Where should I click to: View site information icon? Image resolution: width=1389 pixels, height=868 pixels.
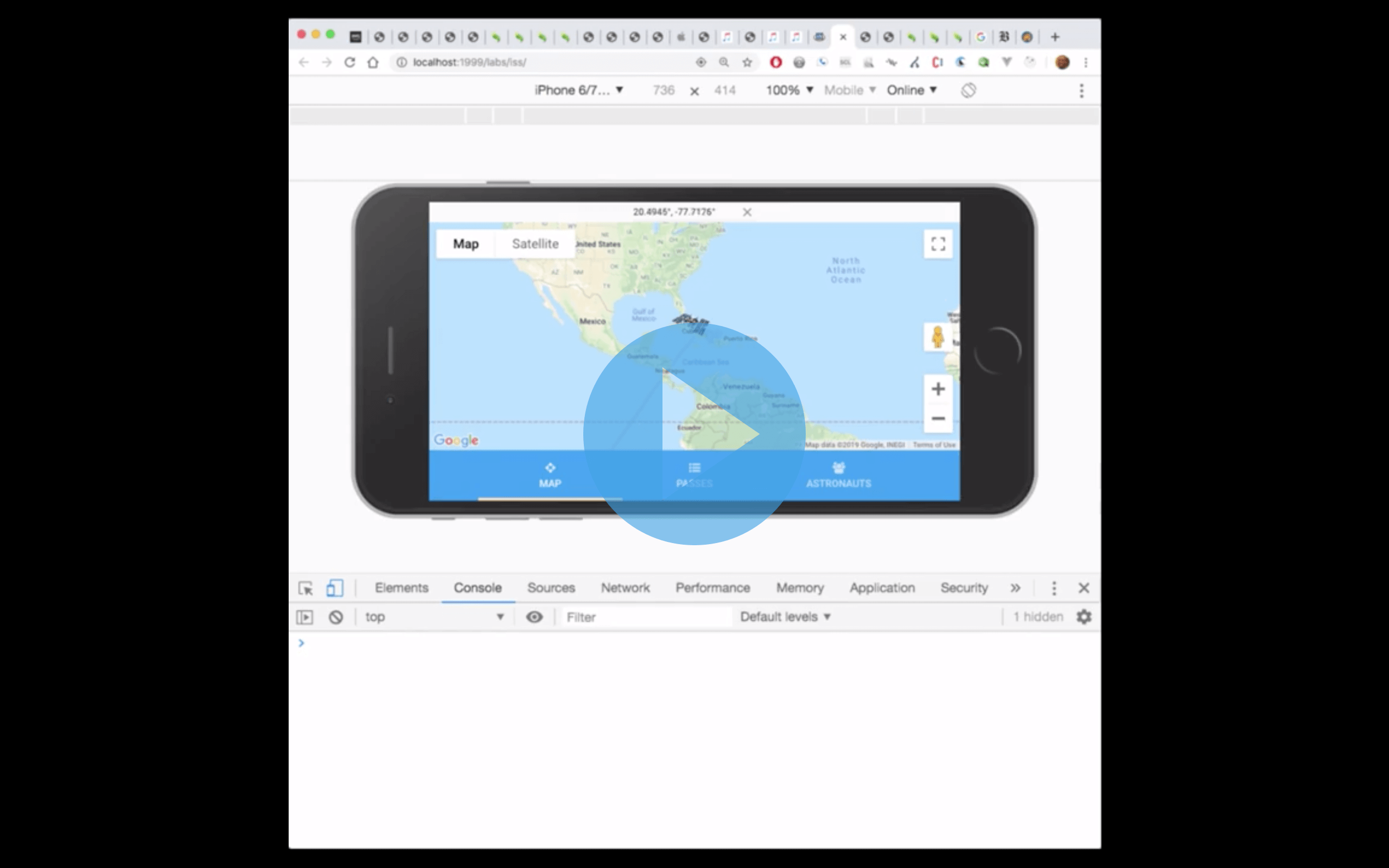(x=402, y=62)
